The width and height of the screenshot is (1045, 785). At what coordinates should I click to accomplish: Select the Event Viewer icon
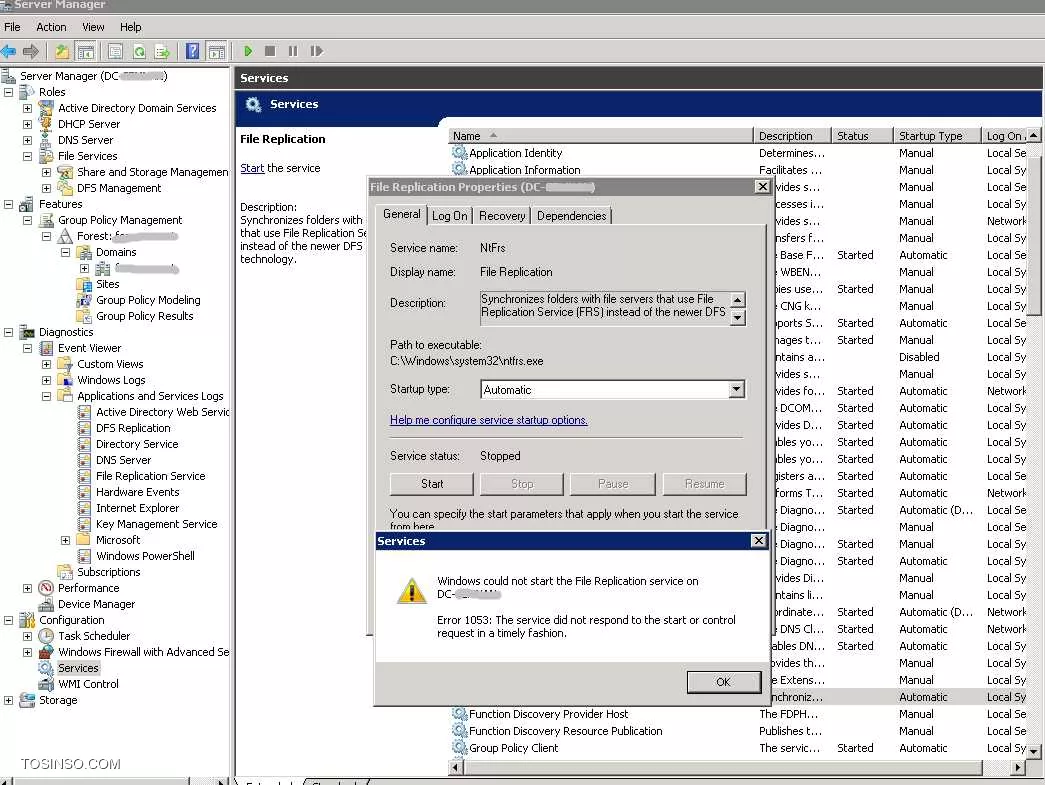coord(46,348)
